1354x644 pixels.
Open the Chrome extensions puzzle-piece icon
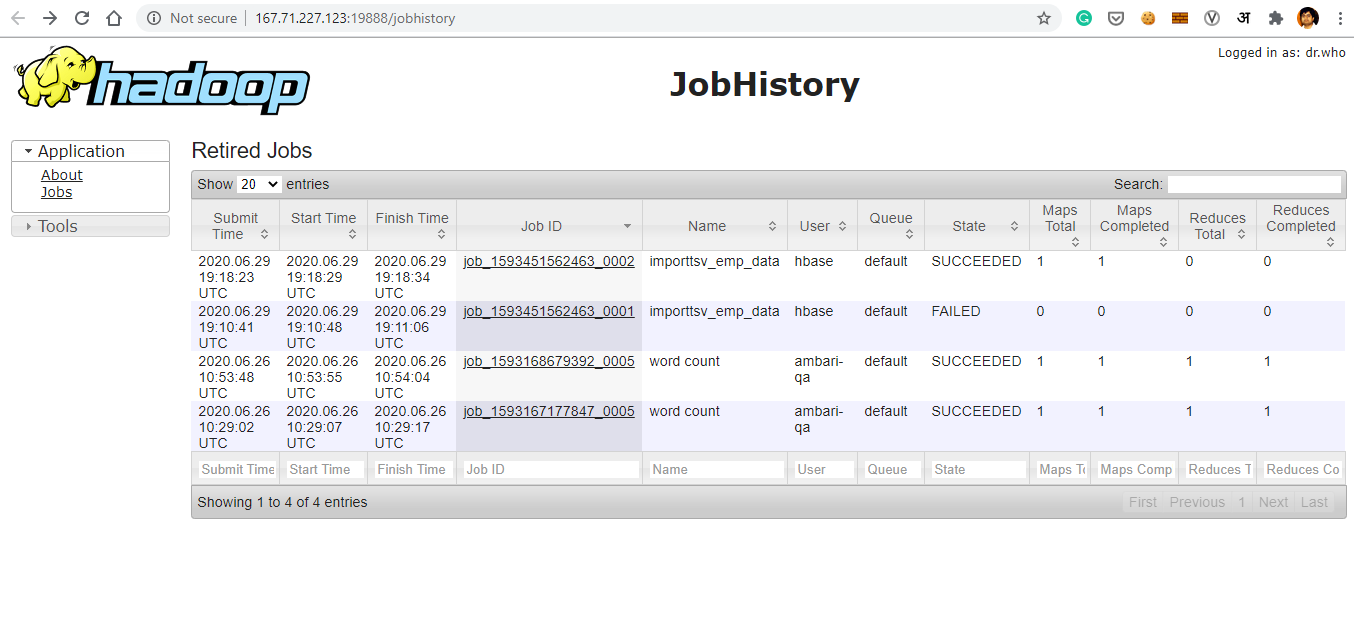click(1275, 18)
